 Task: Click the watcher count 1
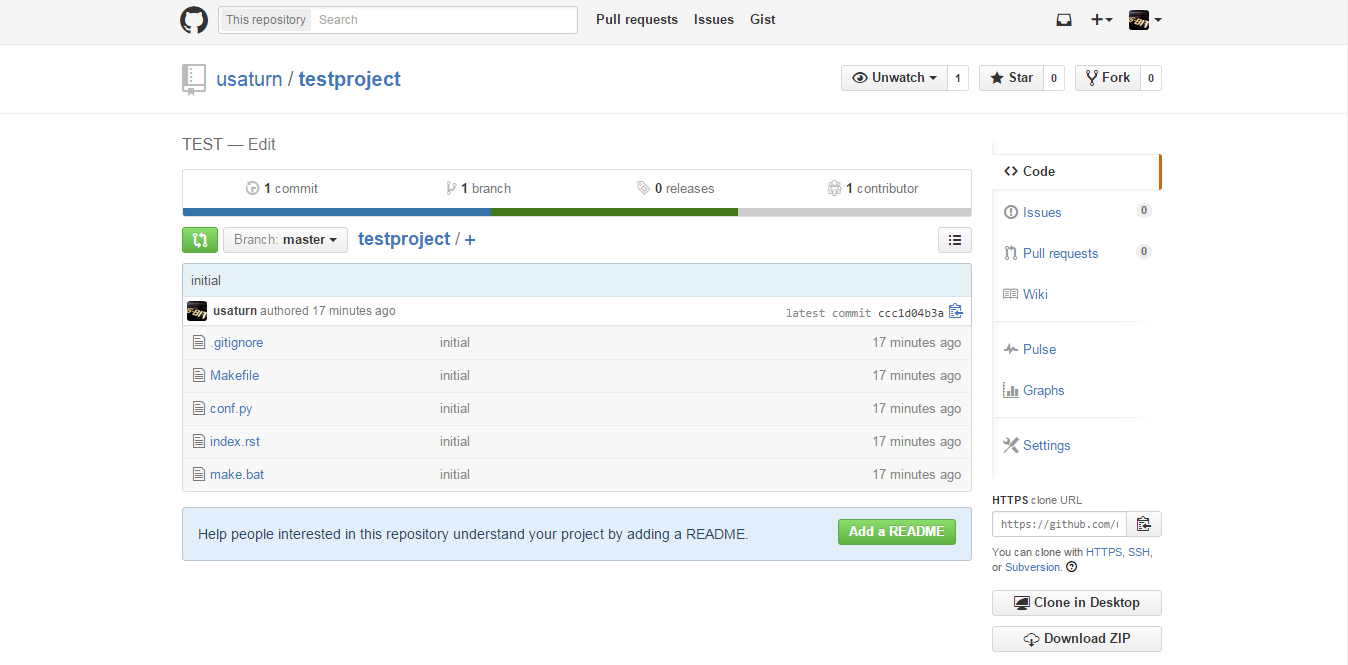point(958,78)
